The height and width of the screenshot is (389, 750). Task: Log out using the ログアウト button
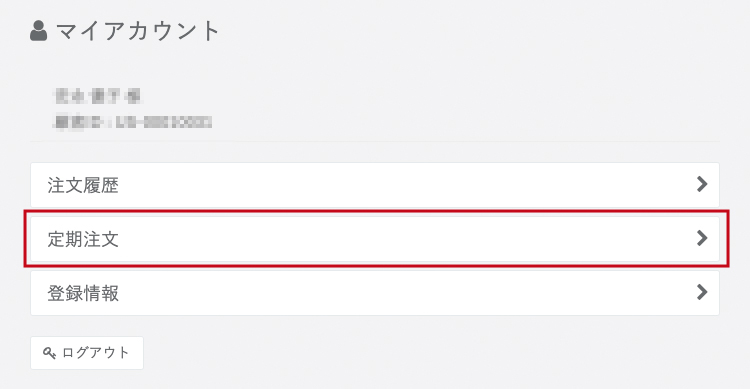[x=87, y=353]
